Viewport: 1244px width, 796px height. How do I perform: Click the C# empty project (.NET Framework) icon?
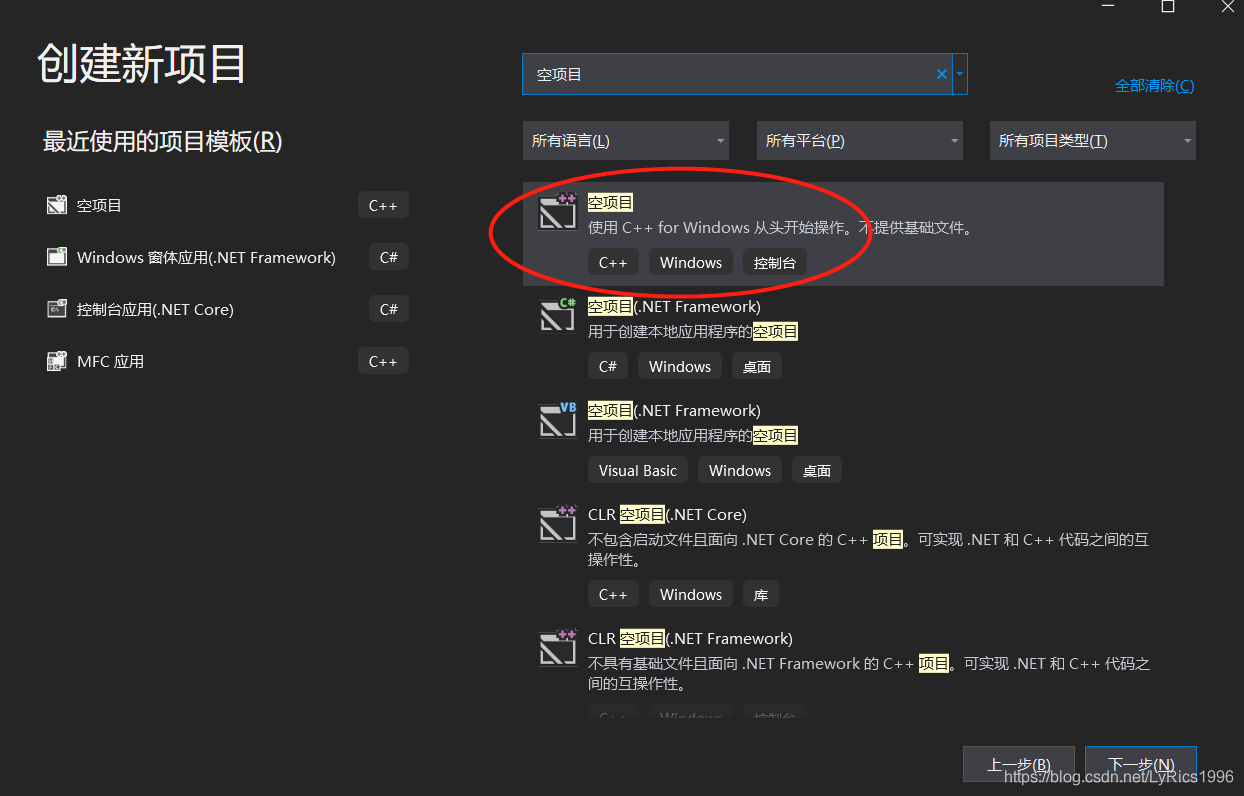click(558, 314)
